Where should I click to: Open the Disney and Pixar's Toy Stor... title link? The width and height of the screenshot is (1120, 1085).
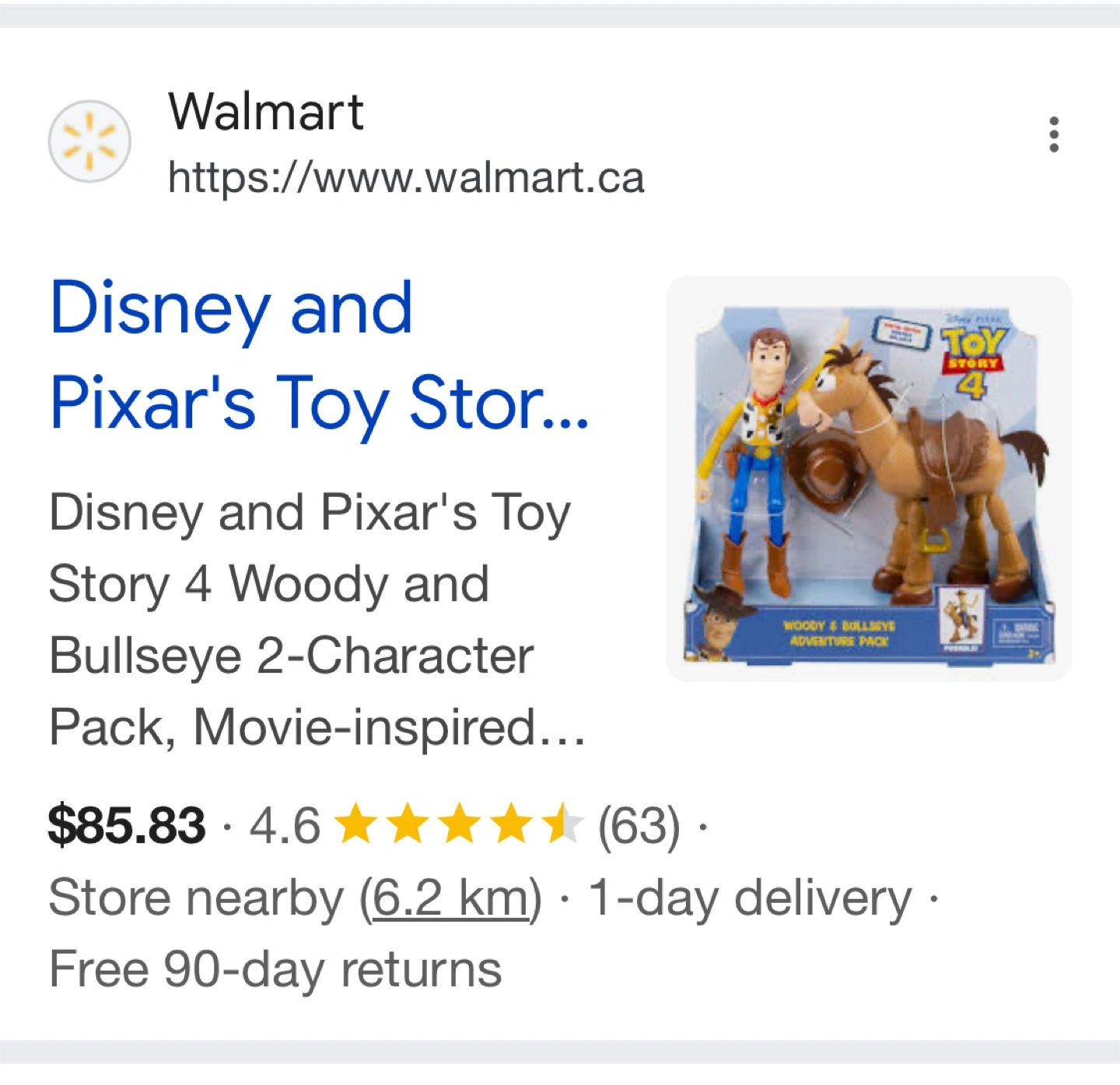point(319,355)
